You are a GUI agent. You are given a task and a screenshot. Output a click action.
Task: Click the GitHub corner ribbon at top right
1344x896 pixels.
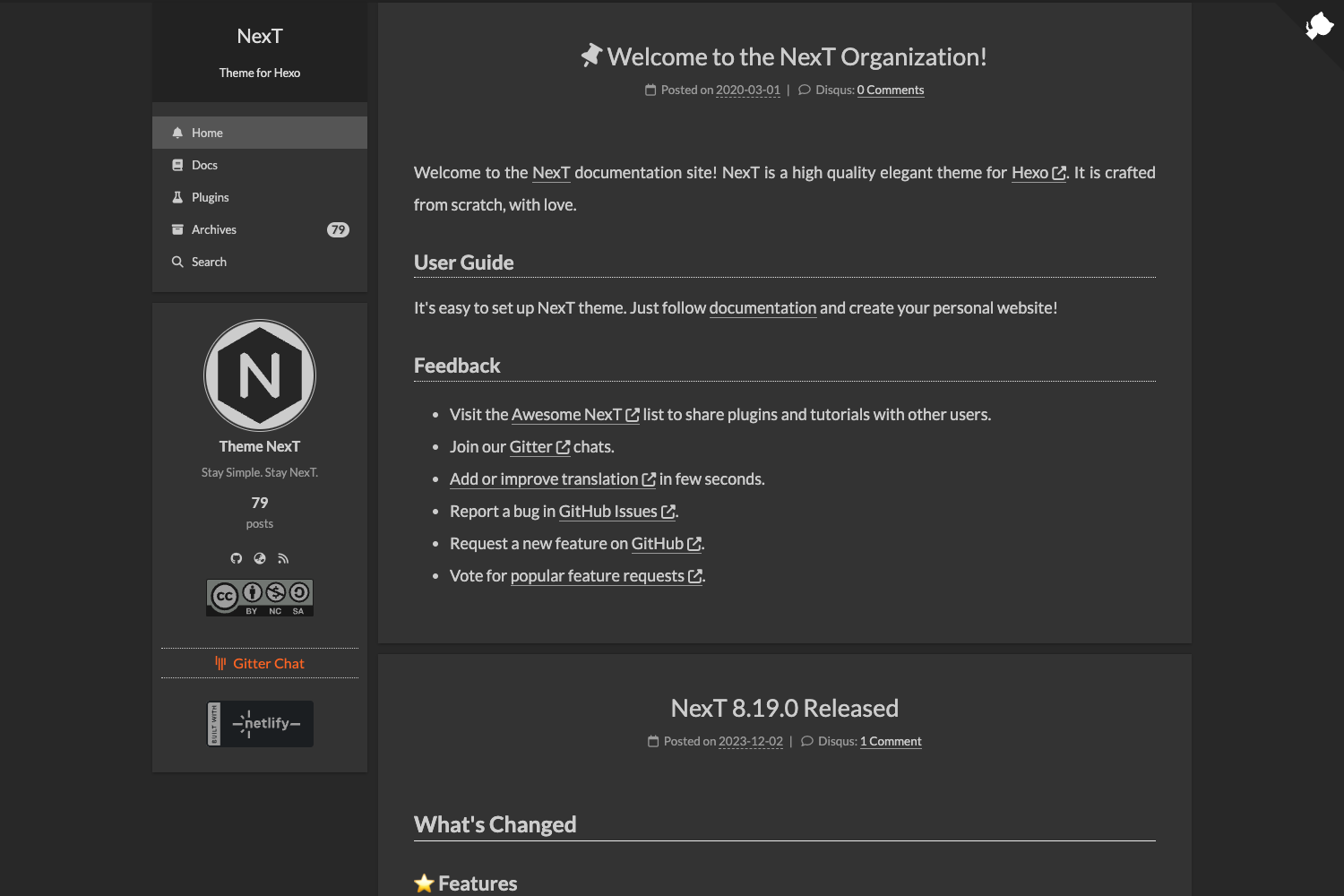coord(1317,27)
